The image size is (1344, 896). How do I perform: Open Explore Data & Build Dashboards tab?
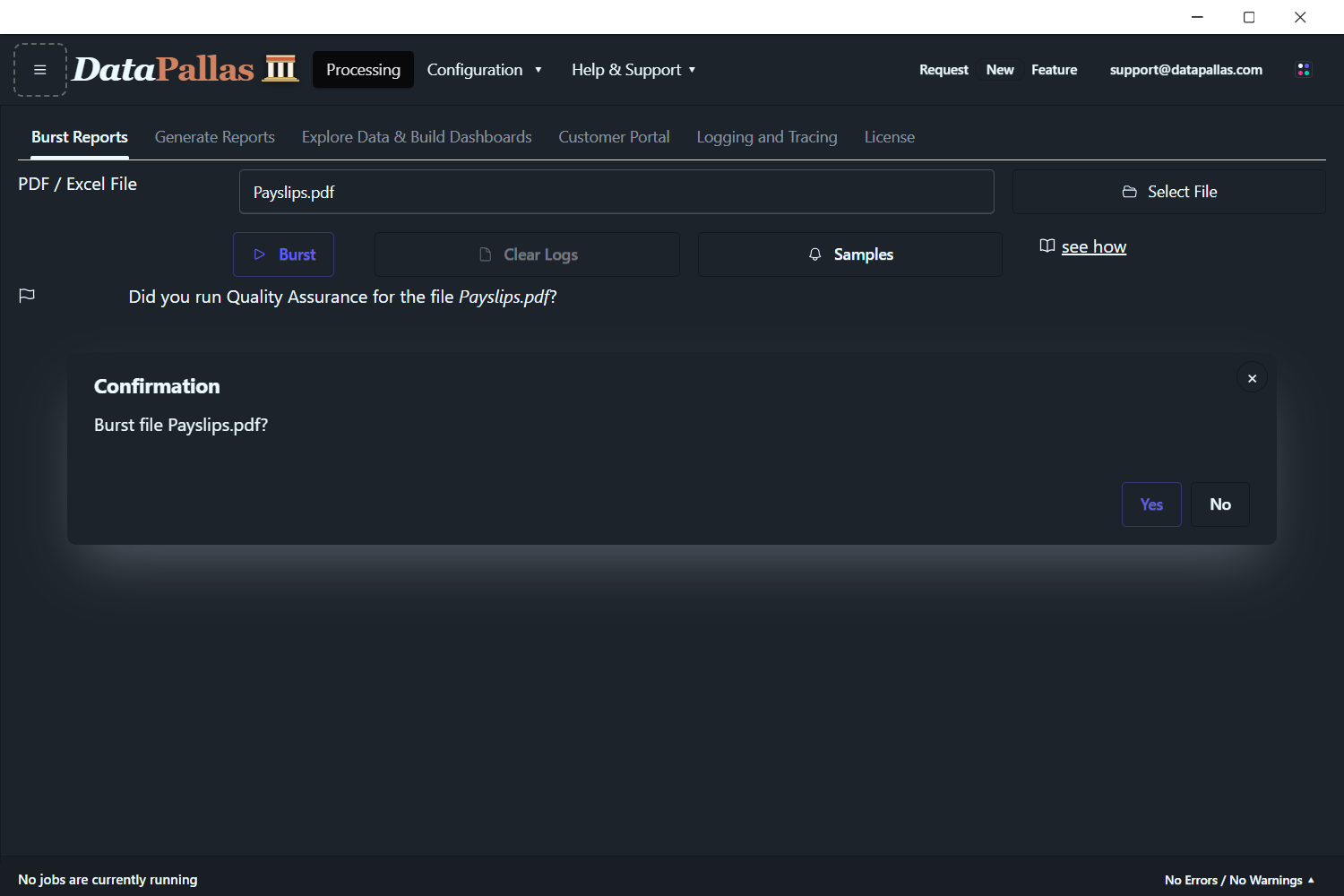tap(417, 137)
